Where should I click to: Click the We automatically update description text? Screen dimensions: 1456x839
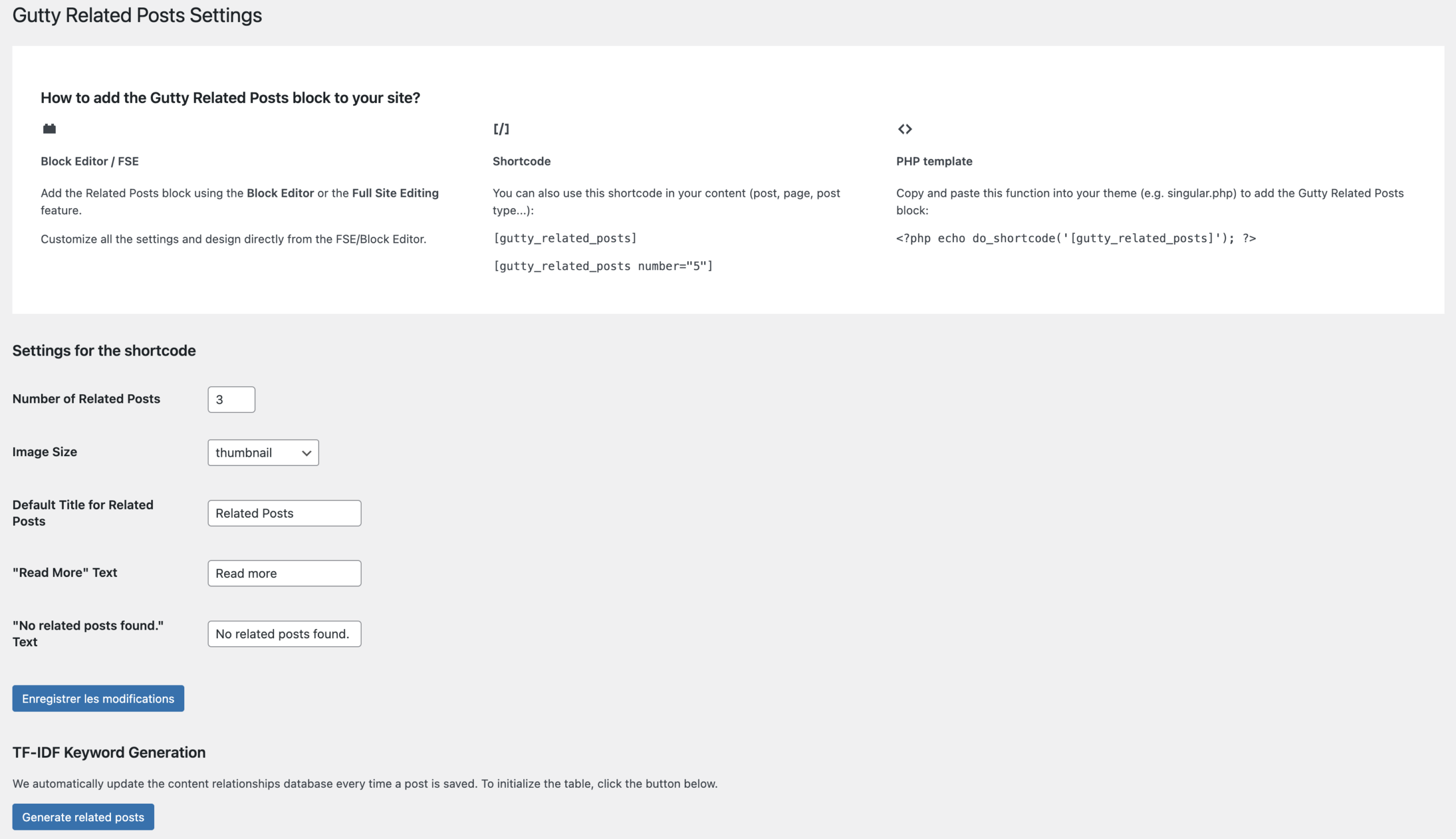tap(365, 784)
